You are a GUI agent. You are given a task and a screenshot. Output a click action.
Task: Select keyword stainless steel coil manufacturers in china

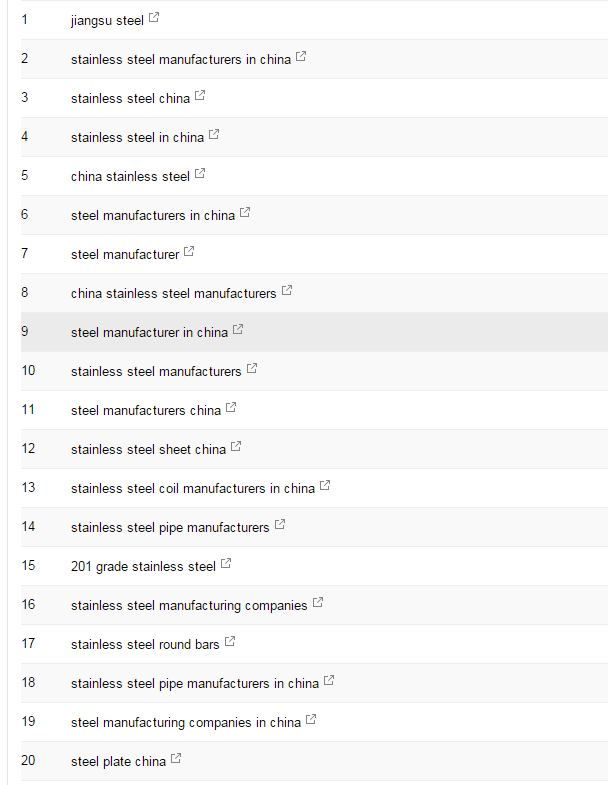[x=193, y=489]
